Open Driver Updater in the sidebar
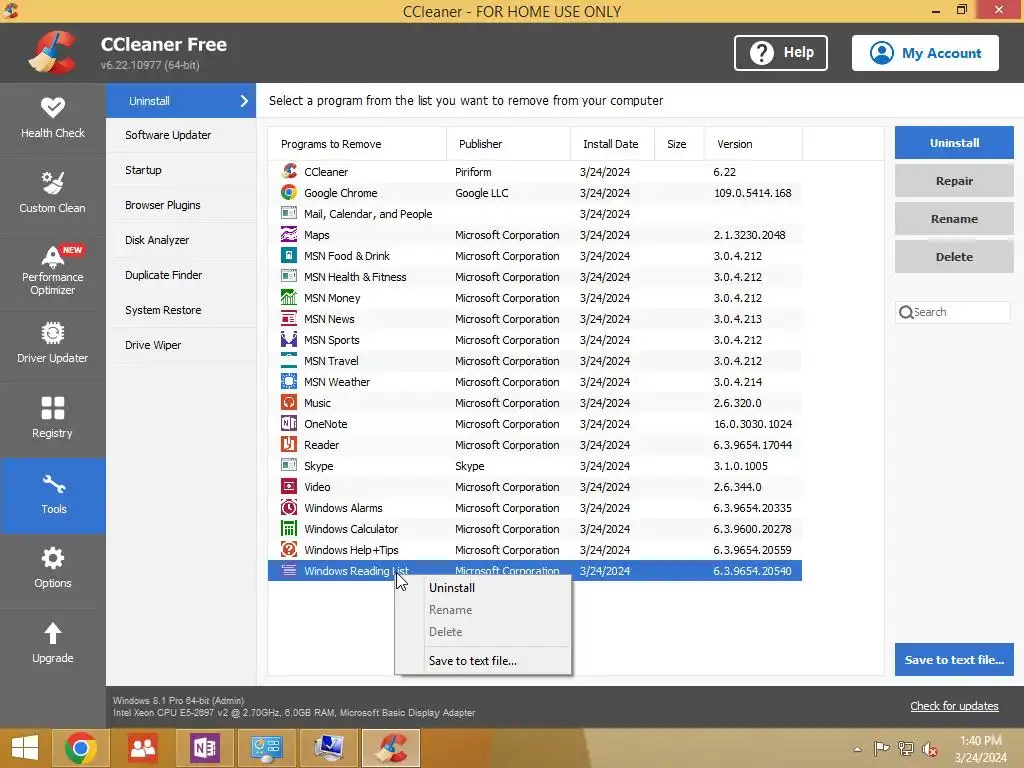This screenshot has width=1024, height=768. click(53, 344)
